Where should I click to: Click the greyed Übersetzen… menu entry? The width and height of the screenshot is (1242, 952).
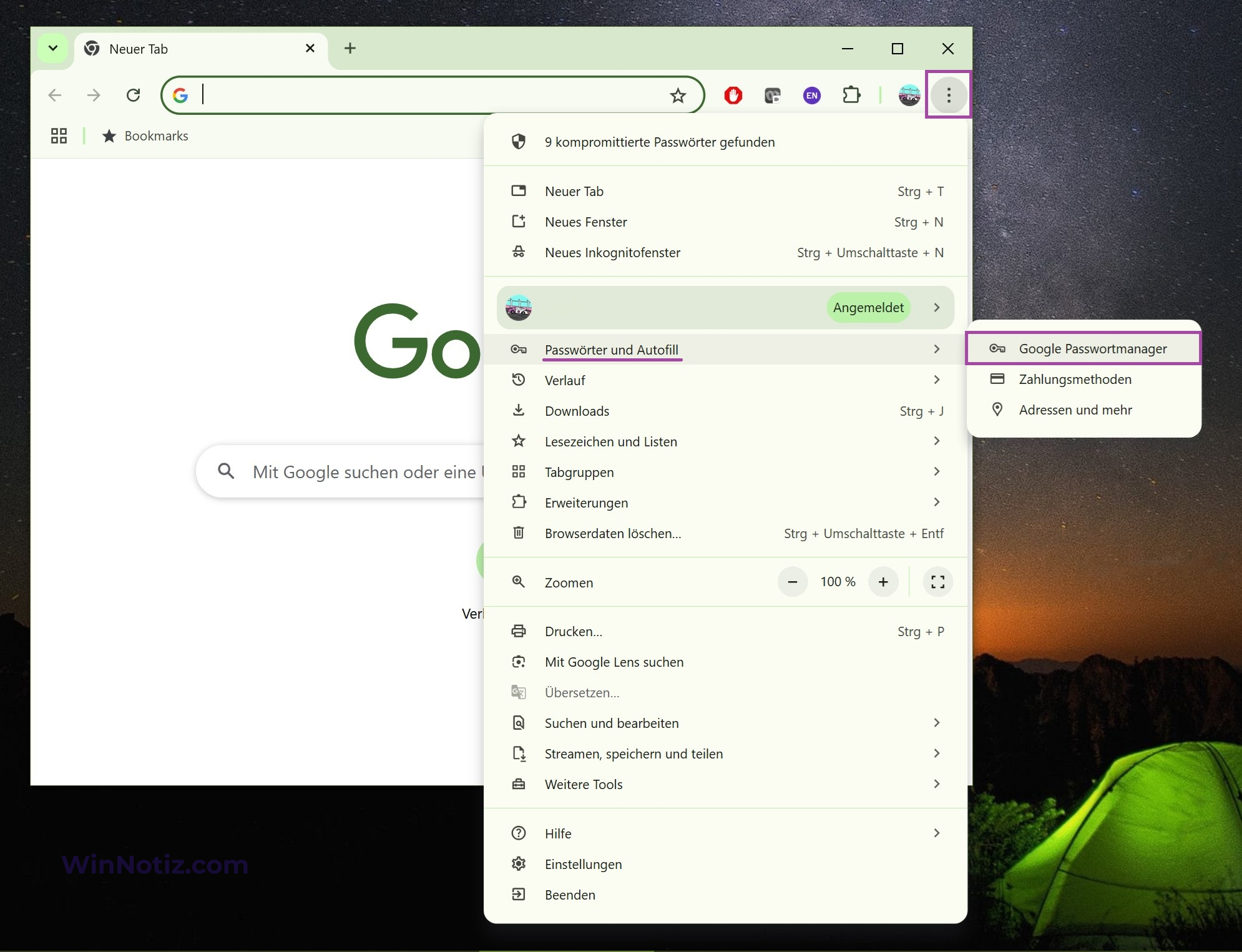(x=726, y=692)
